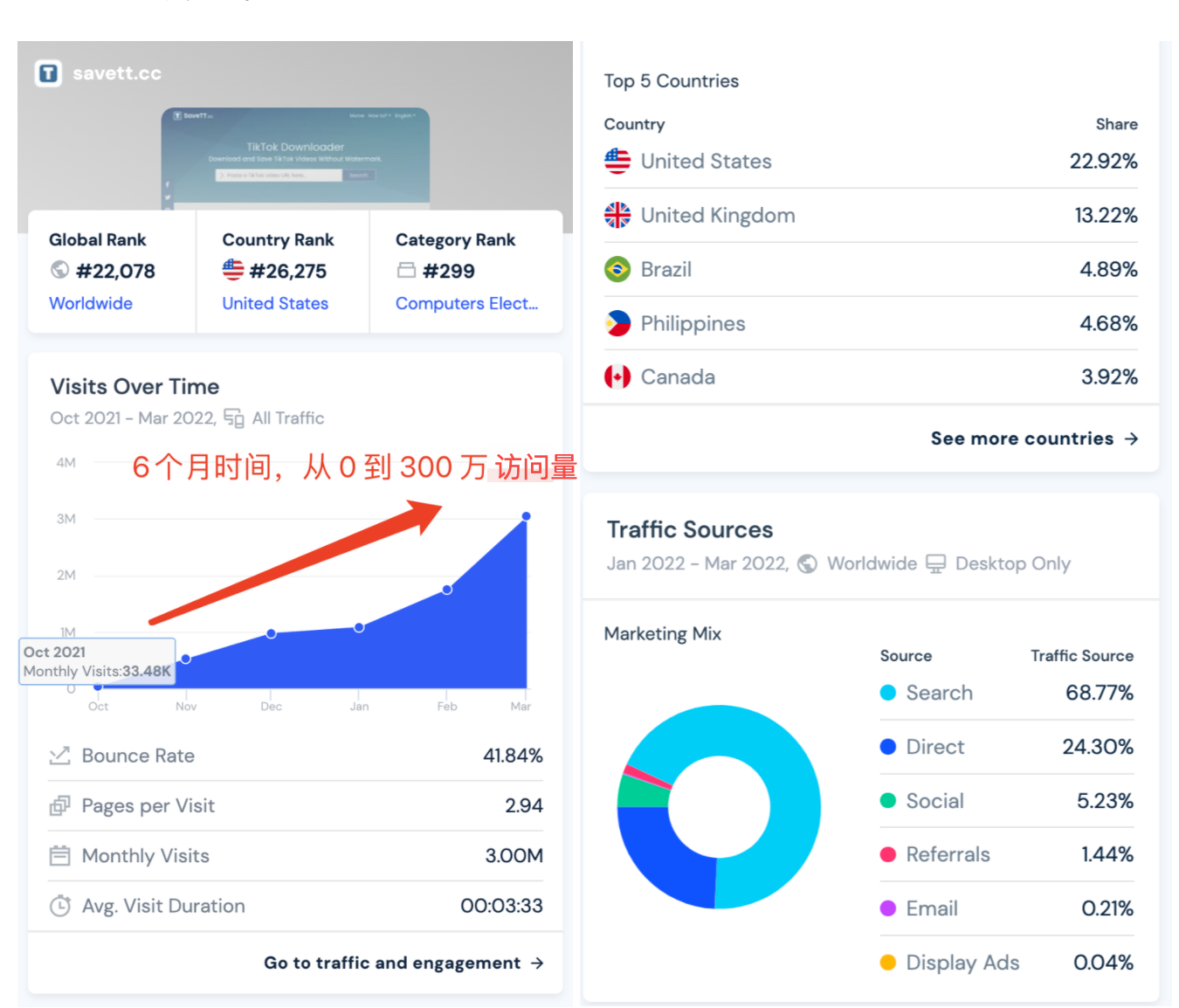The height and width of the screenshot is (1008, 1179).
Task: Select the 22.92% United States share value
Action: pos(1104,161)
